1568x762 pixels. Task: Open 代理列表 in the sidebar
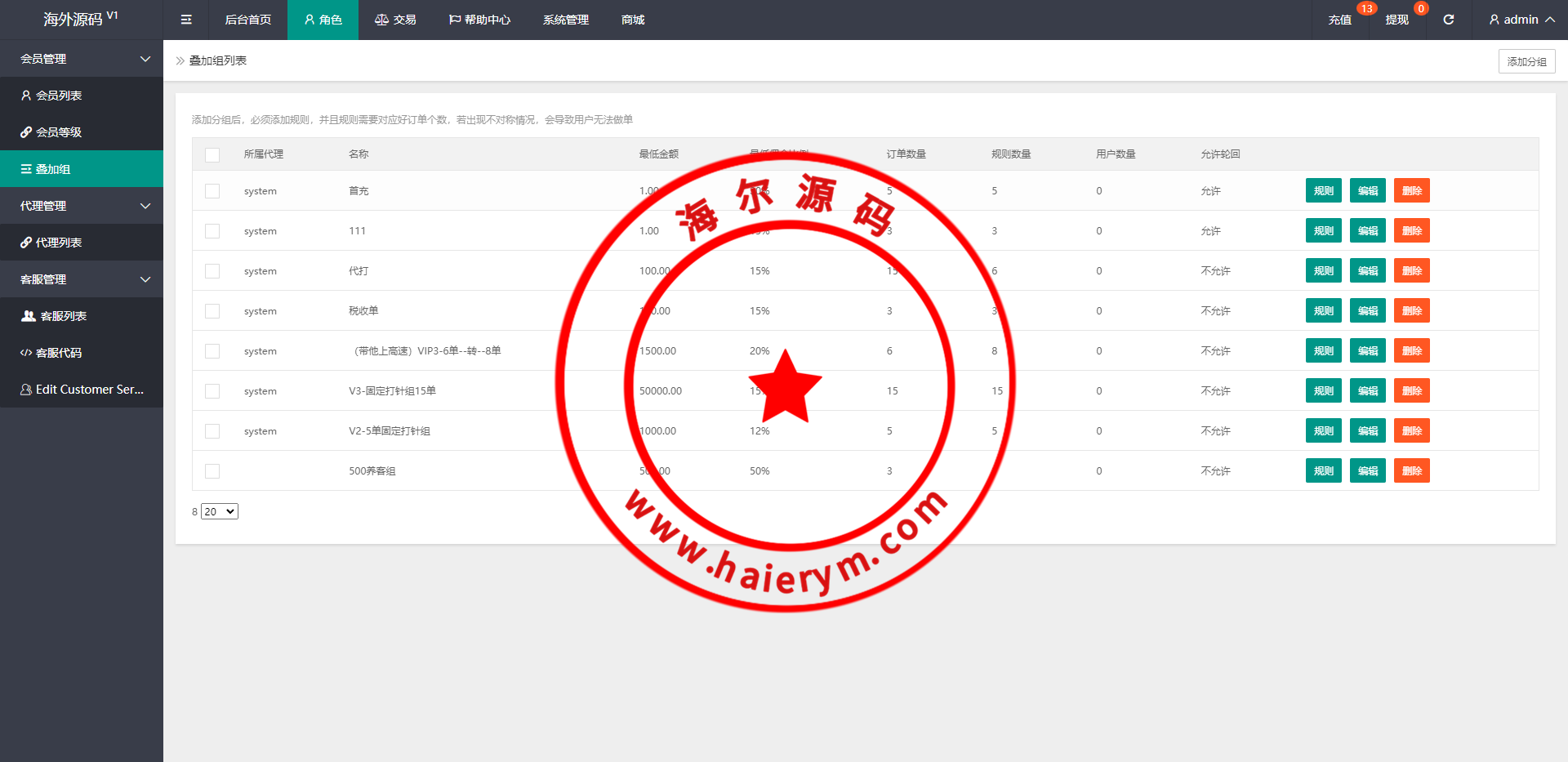pos(51,243)
